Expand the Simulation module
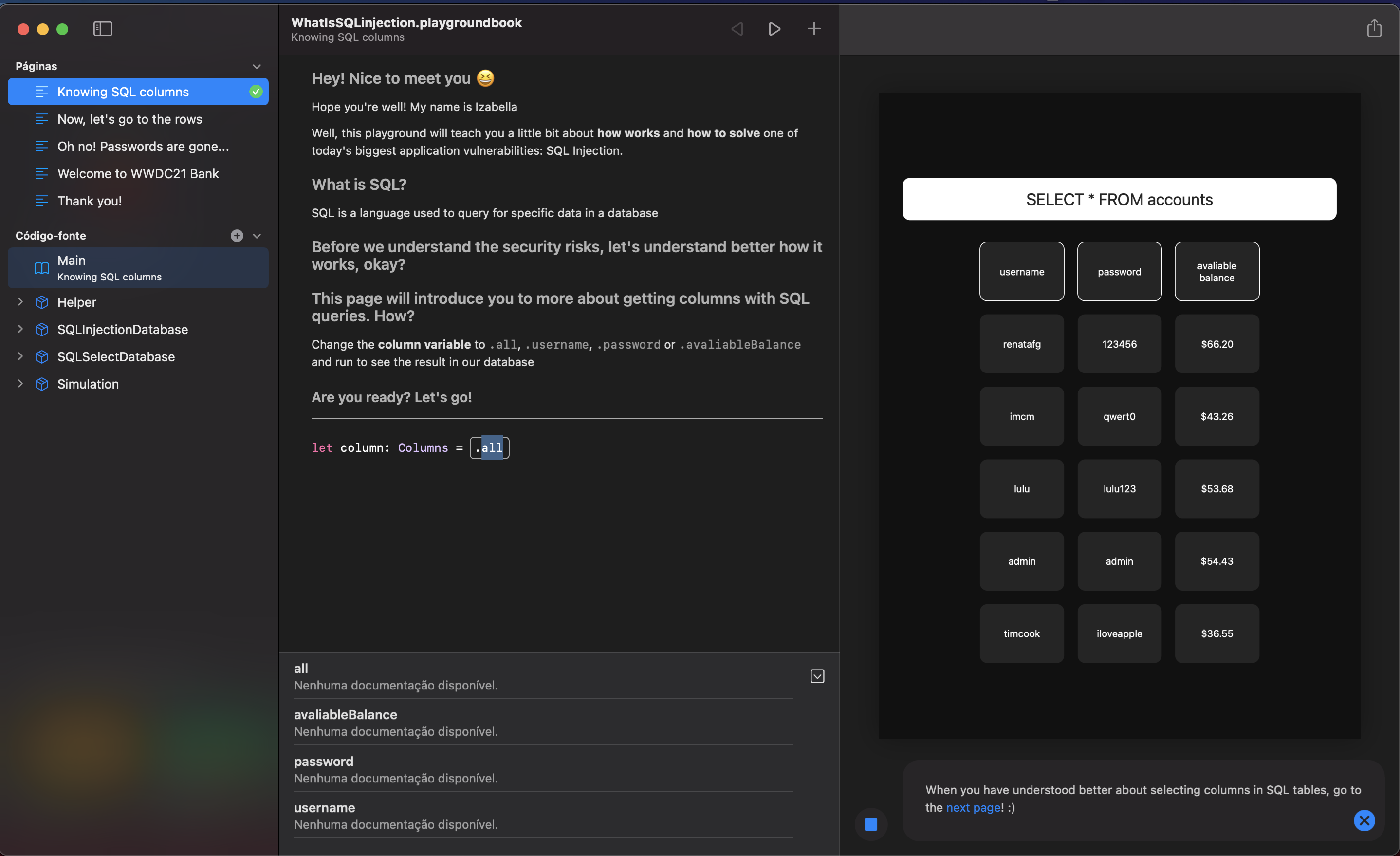Viewport: 1400px width, 856px height. click(20, 384)
